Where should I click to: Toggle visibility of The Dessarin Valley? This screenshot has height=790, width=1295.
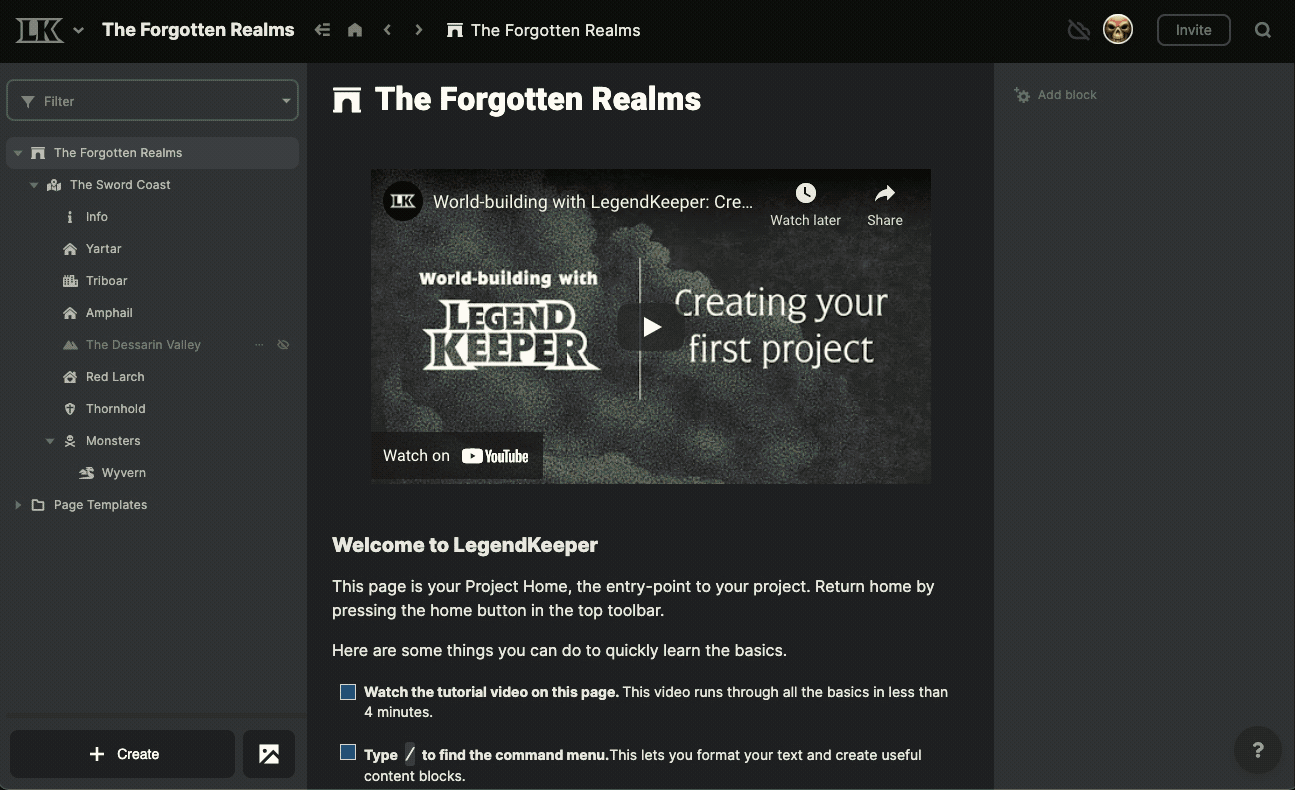[283, 345]
